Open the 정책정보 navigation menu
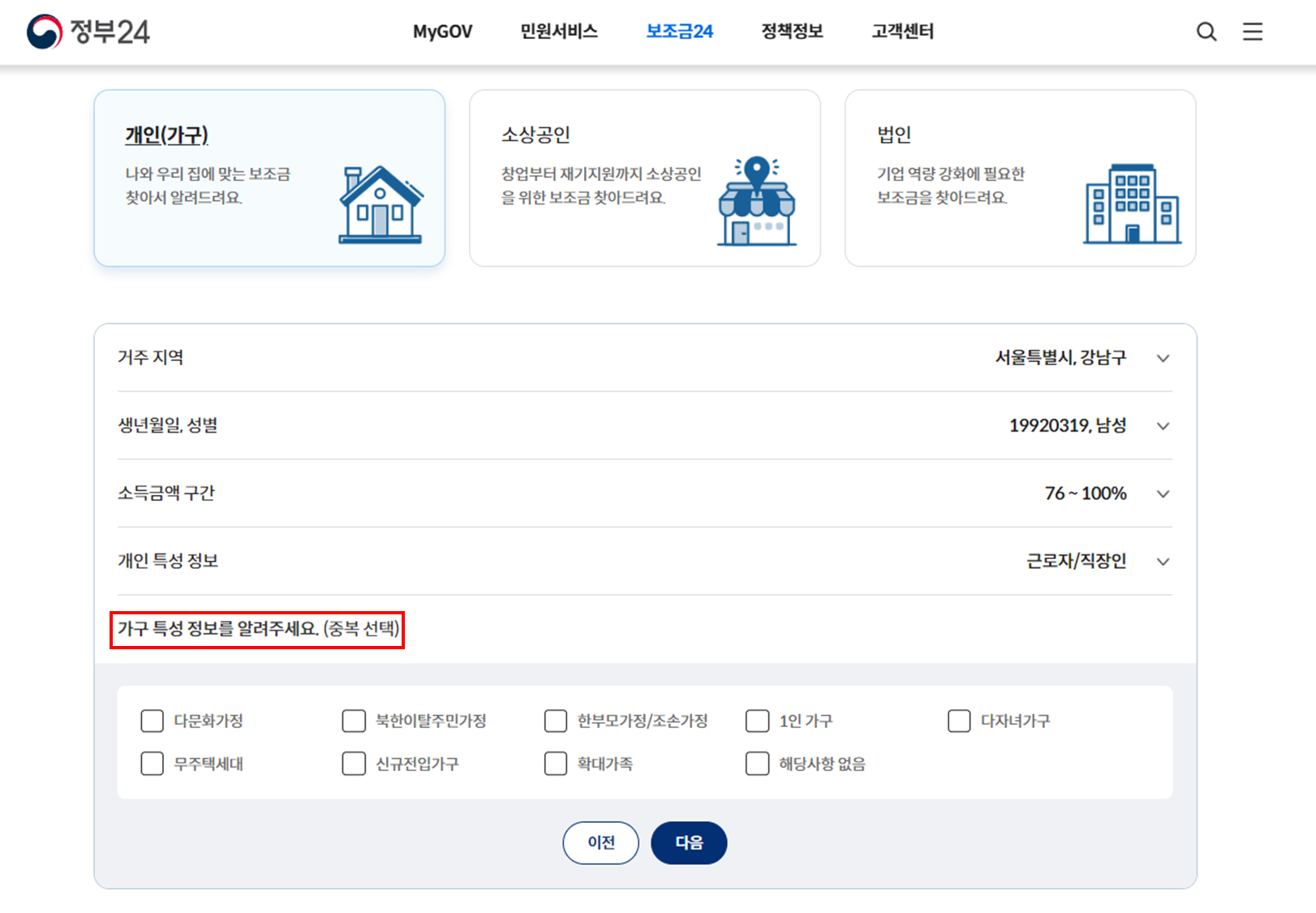Image resolution: width=1316 pixels, height=913 pixels. point(792,32)
